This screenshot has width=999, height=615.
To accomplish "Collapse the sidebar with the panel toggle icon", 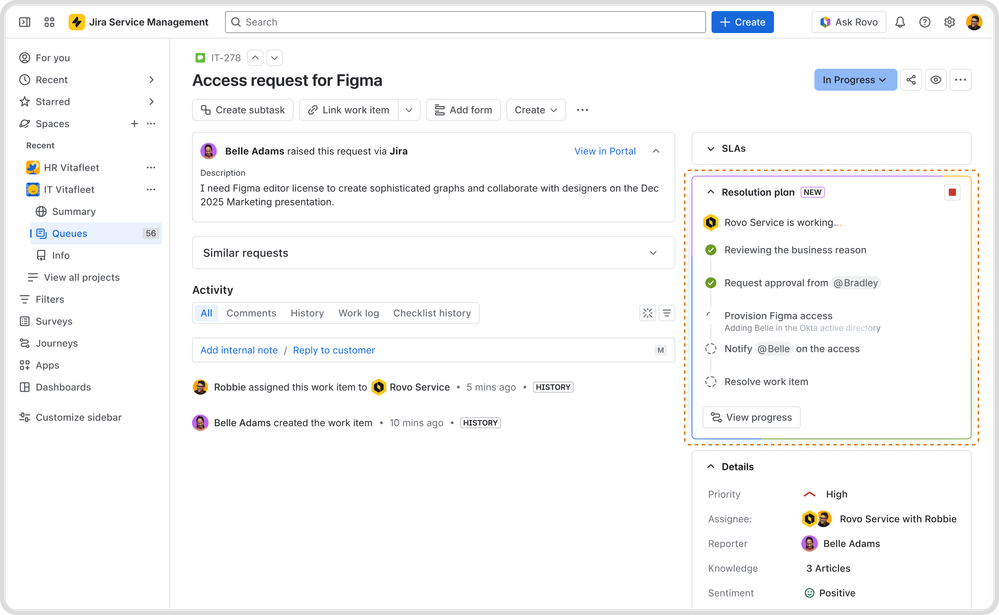I will (25, 22).
